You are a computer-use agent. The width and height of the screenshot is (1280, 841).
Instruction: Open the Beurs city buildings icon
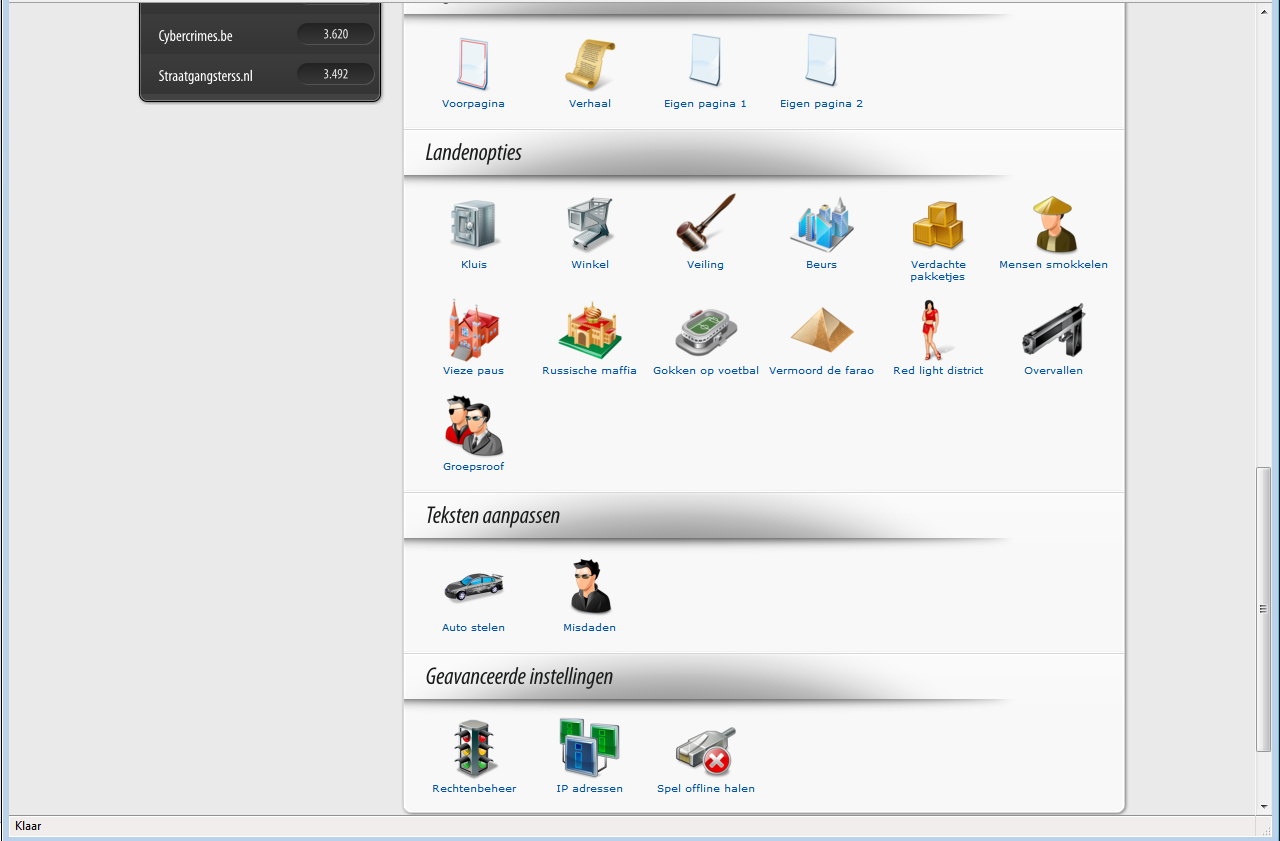(x=821, y=223)
